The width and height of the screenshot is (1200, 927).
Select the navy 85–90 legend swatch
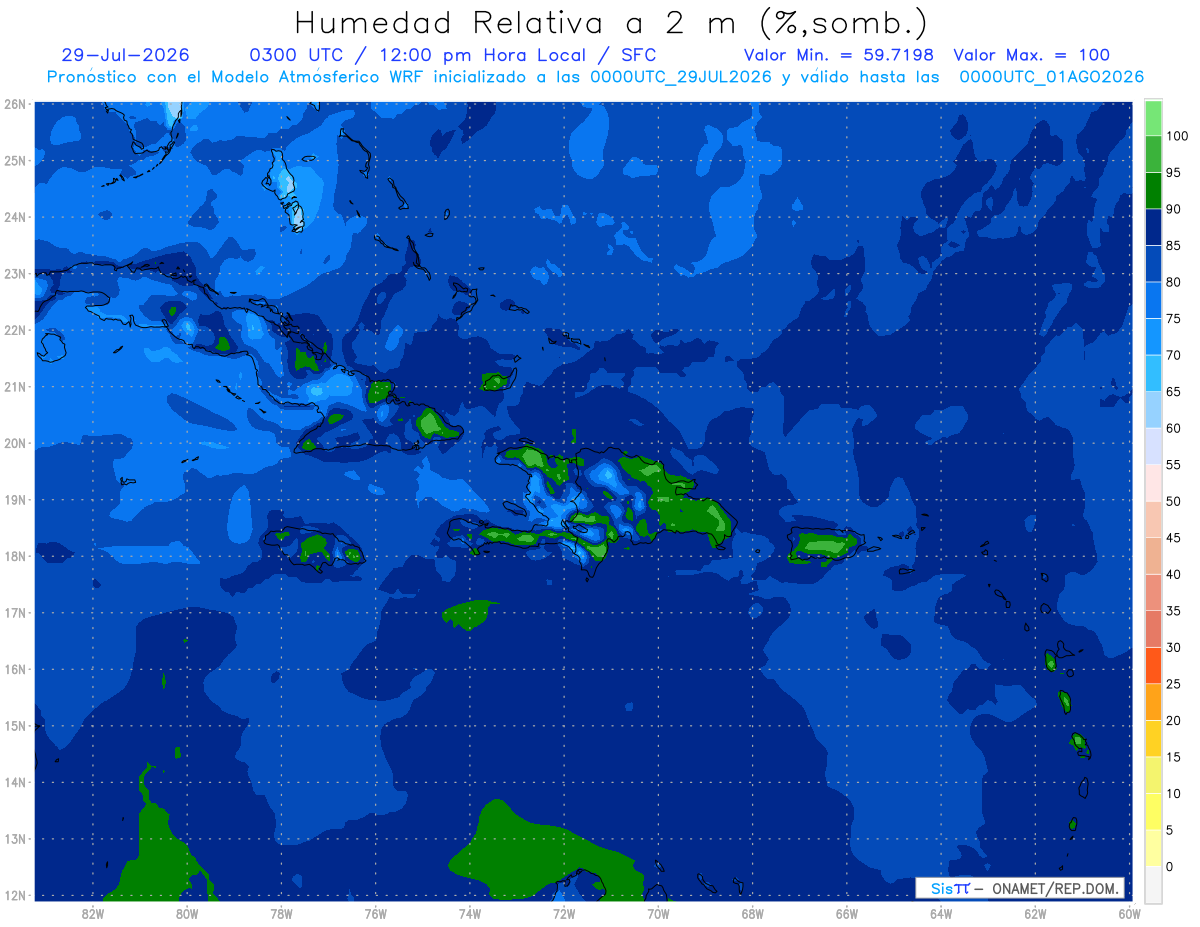click(x=1153, y=227)
